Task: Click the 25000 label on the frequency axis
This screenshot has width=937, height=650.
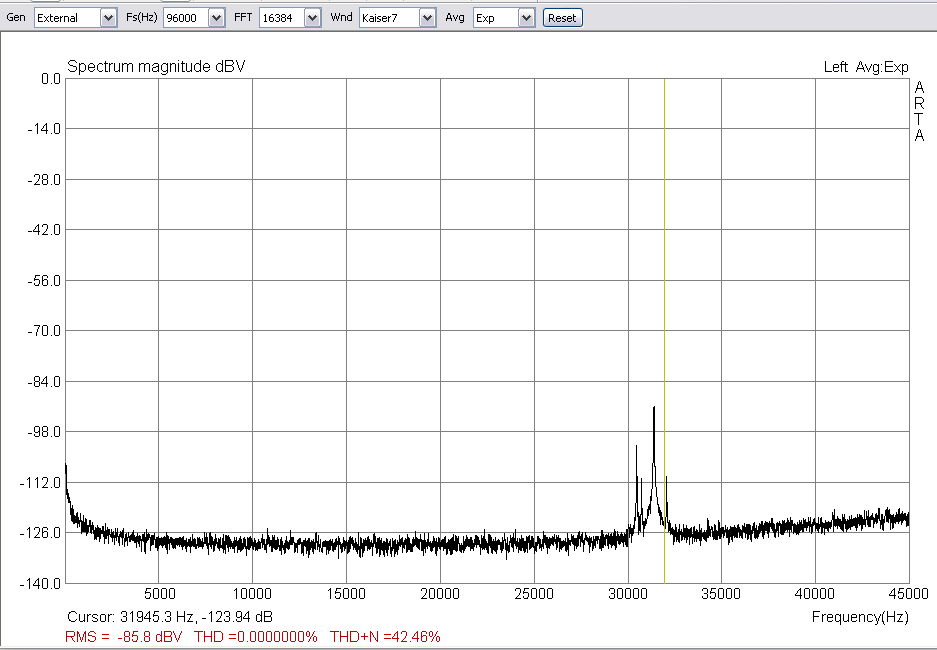Action: [x=534, y=594]
